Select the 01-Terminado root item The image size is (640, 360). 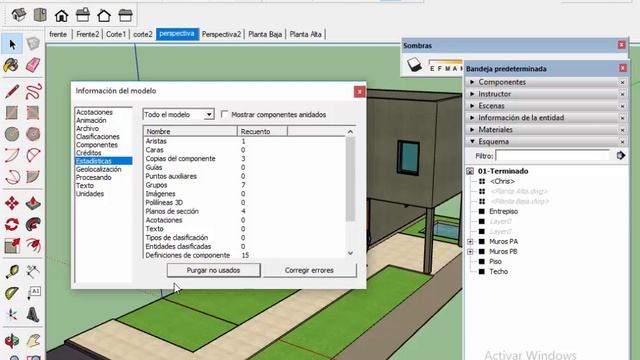pyautogui.click(x=503, y=171)
